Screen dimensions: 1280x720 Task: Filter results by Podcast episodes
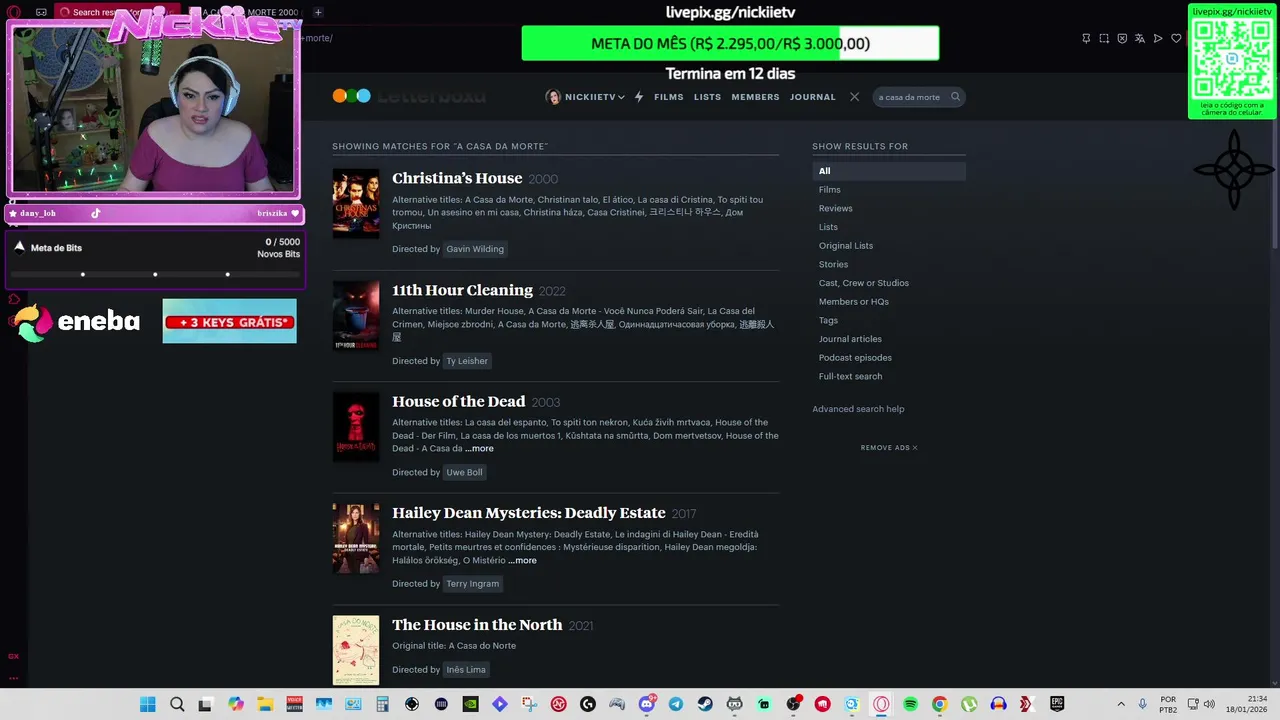[855, 358]
